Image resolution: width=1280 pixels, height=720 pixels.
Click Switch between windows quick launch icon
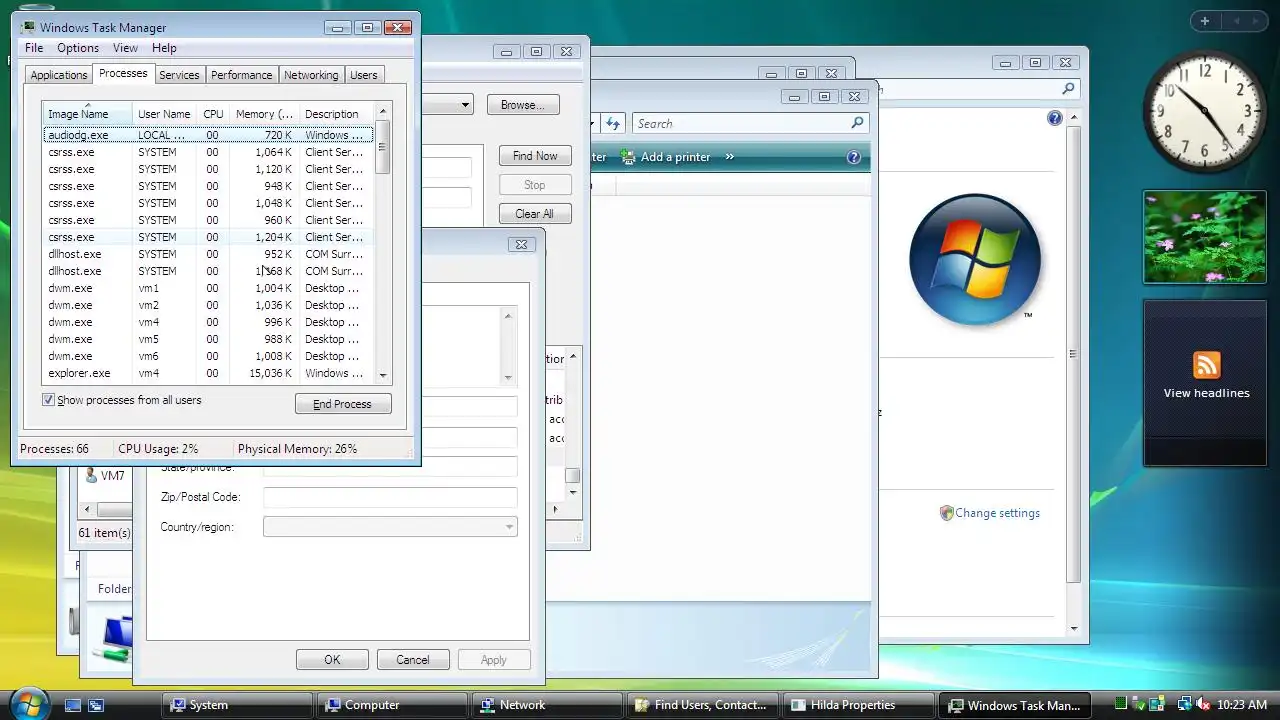96,705
